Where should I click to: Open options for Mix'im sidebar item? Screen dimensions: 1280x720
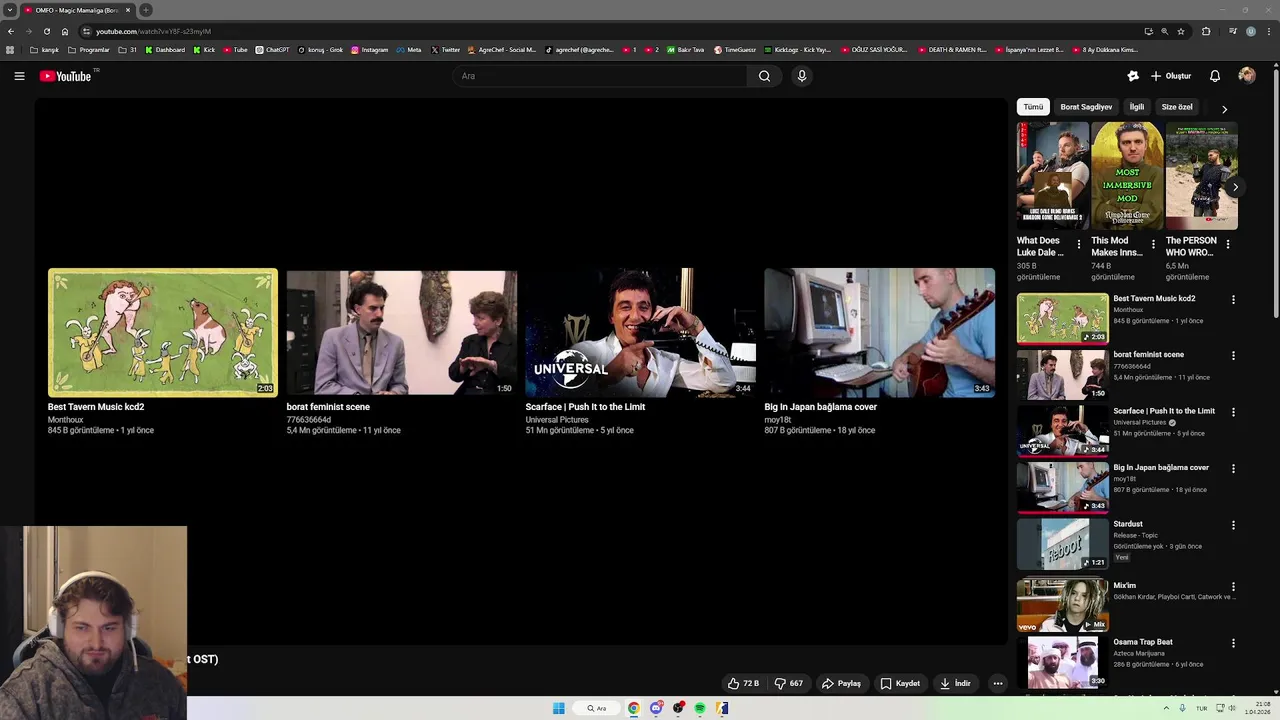click(x=1233, y=587)
